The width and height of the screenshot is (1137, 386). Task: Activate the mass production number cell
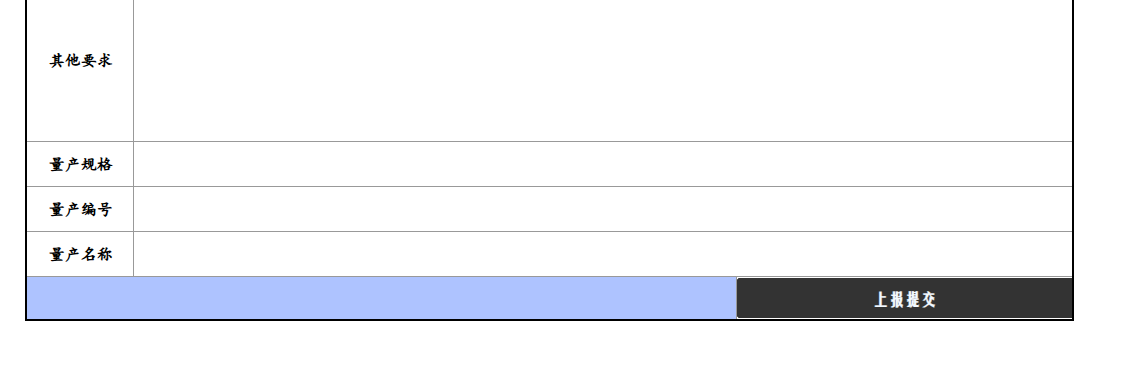pyautogui.click(x=603, y=209)
